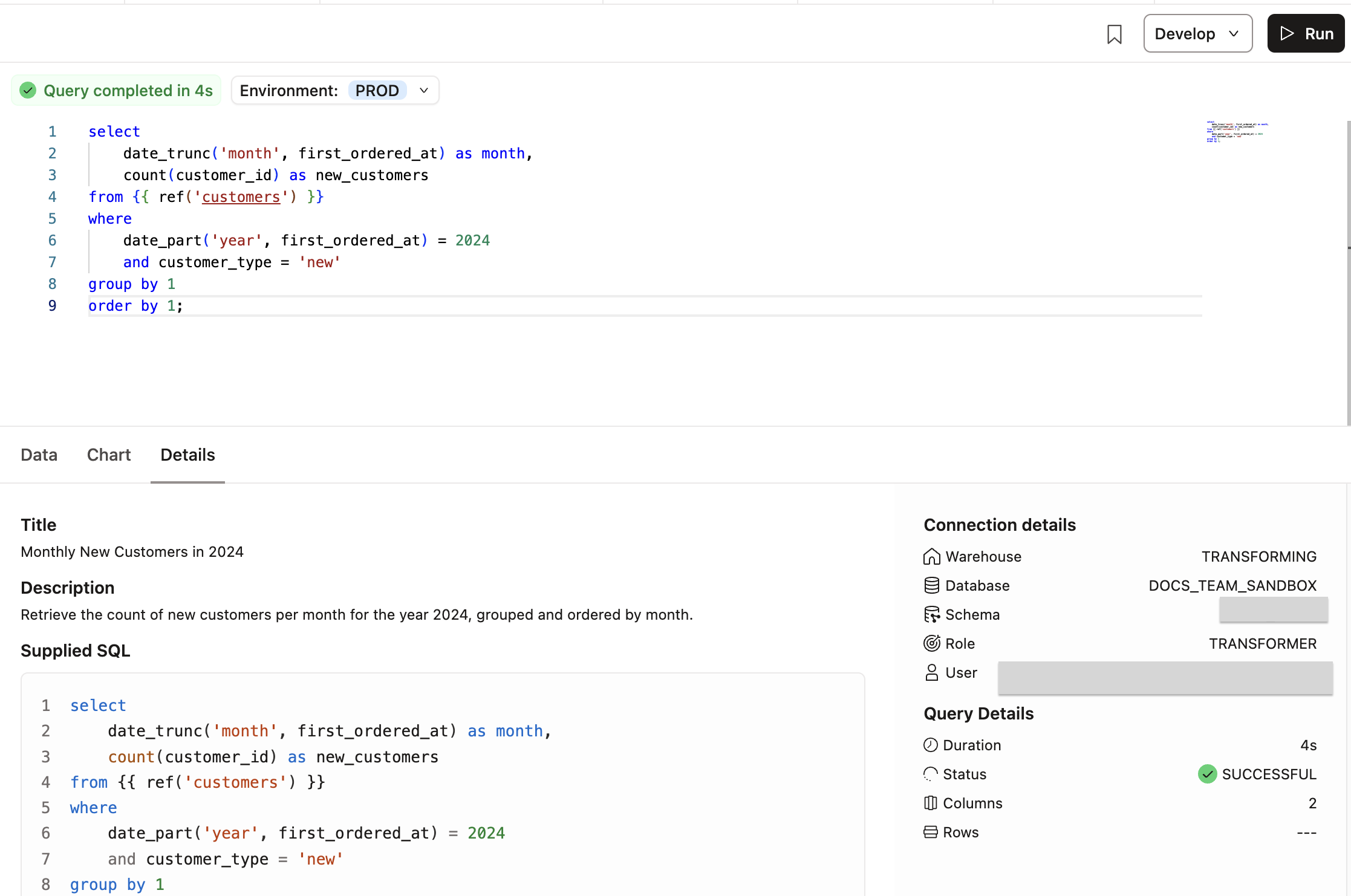The image size is (1351, 896).
Task: Click the Columns icon
Action: click(x=930, y=803)
